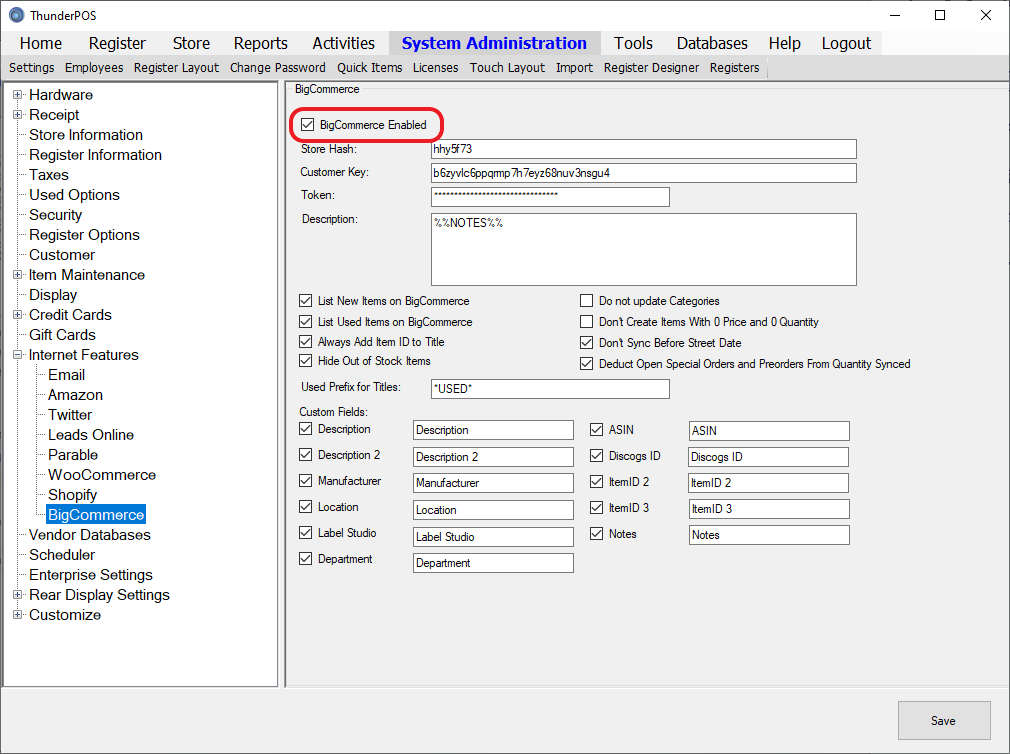Expand Rear Display Settings node
This screenshot has width=1010, height=754.
point(18,595)
